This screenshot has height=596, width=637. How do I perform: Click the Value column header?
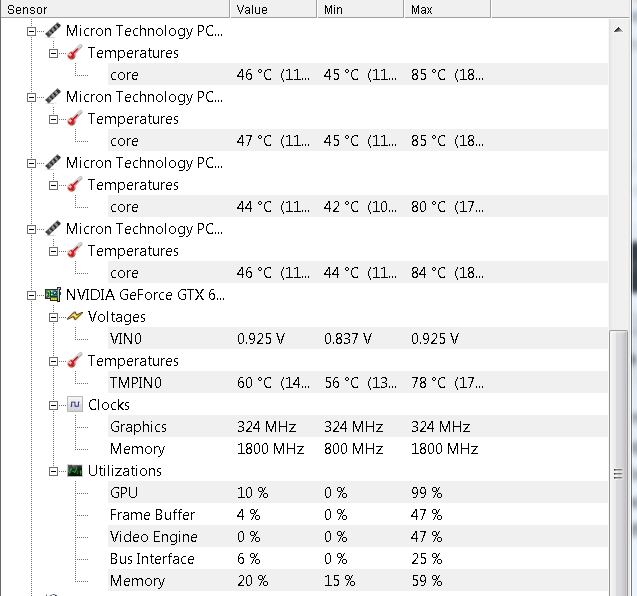[273, 9]
